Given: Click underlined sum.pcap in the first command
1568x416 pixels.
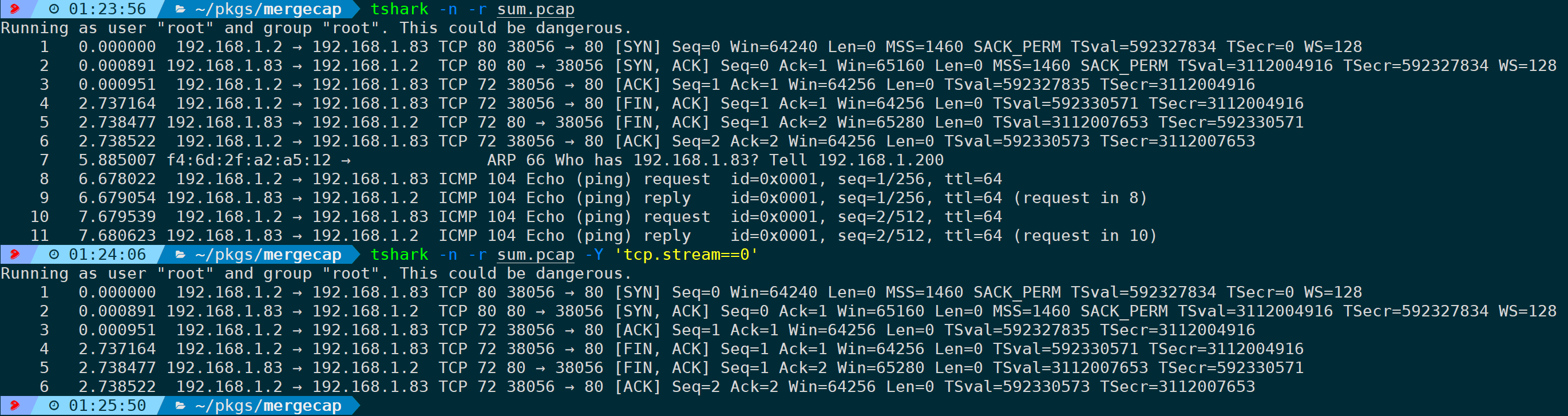Looking at the screenshot, I should coord(536,9).
